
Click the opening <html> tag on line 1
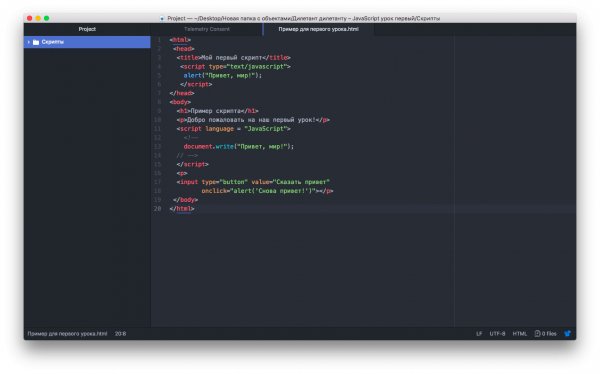coord(180,40)
